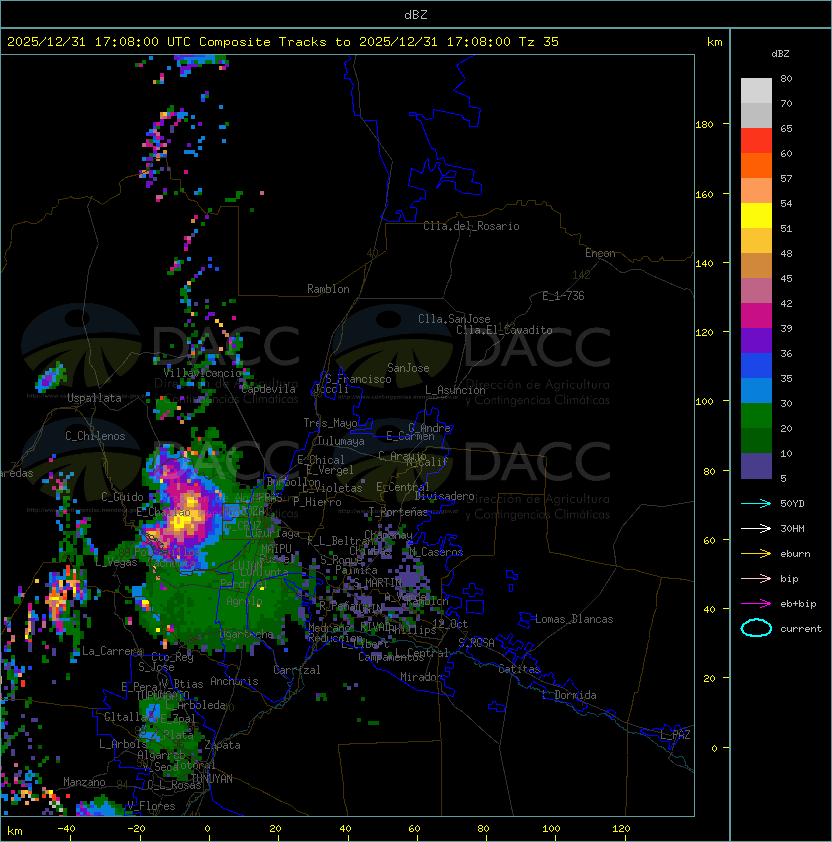Click the orange 57-60 dBZ legend swatch

coord(756,165)
